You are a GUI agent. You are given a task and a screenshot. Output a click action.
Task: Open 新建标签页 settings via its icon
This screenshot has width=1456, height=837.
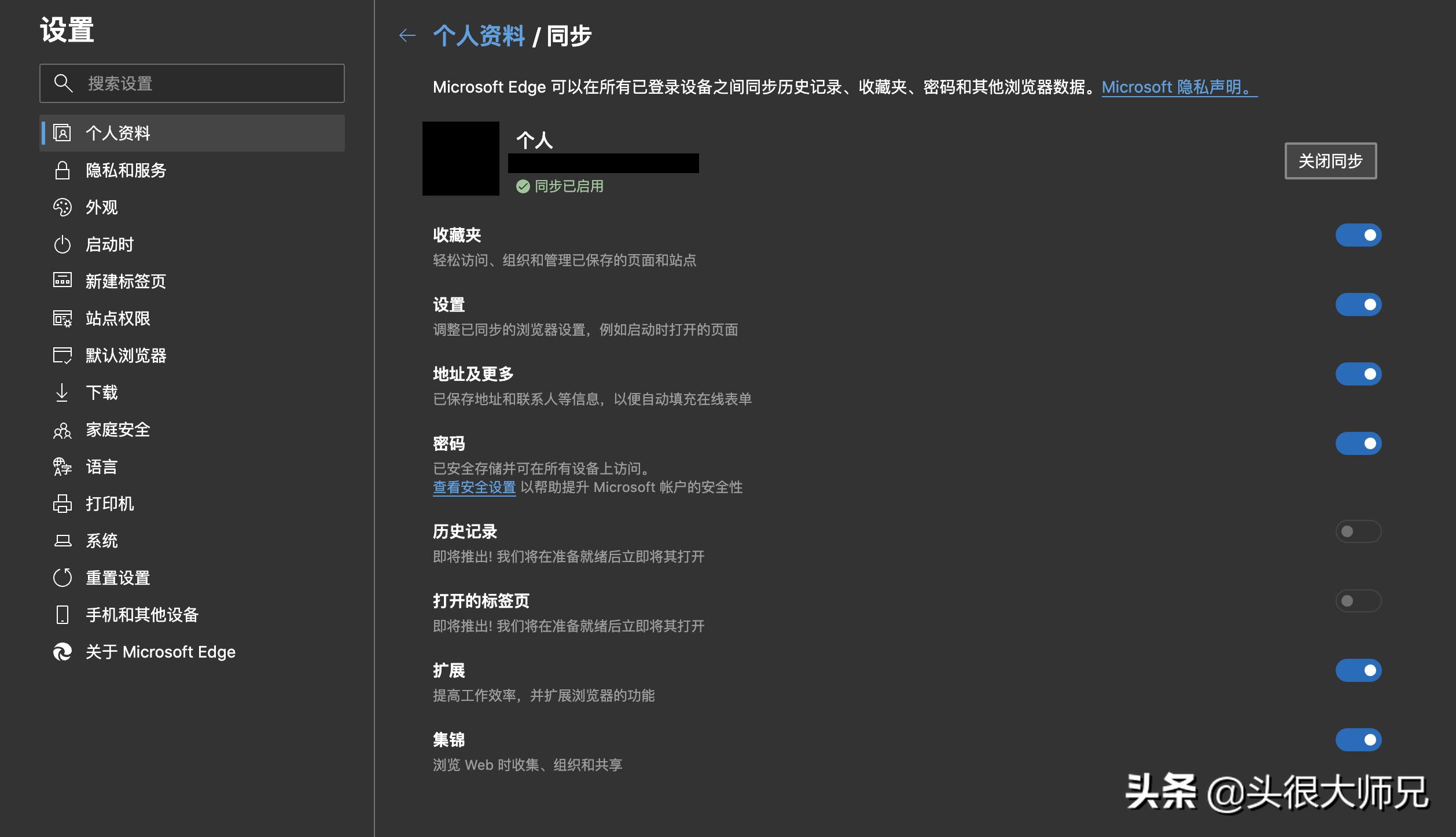pos(62,281)
